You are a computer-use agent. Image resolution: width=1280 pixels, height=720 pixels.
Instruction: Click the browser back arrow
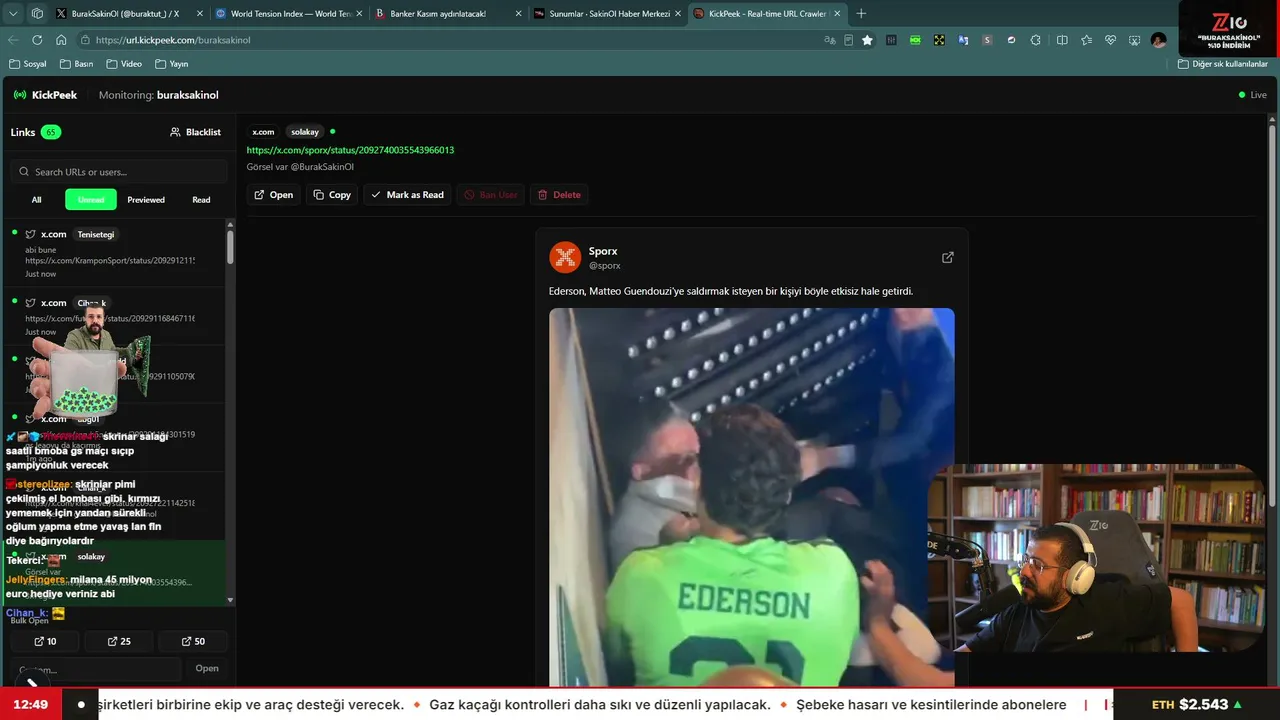point(13,40)
